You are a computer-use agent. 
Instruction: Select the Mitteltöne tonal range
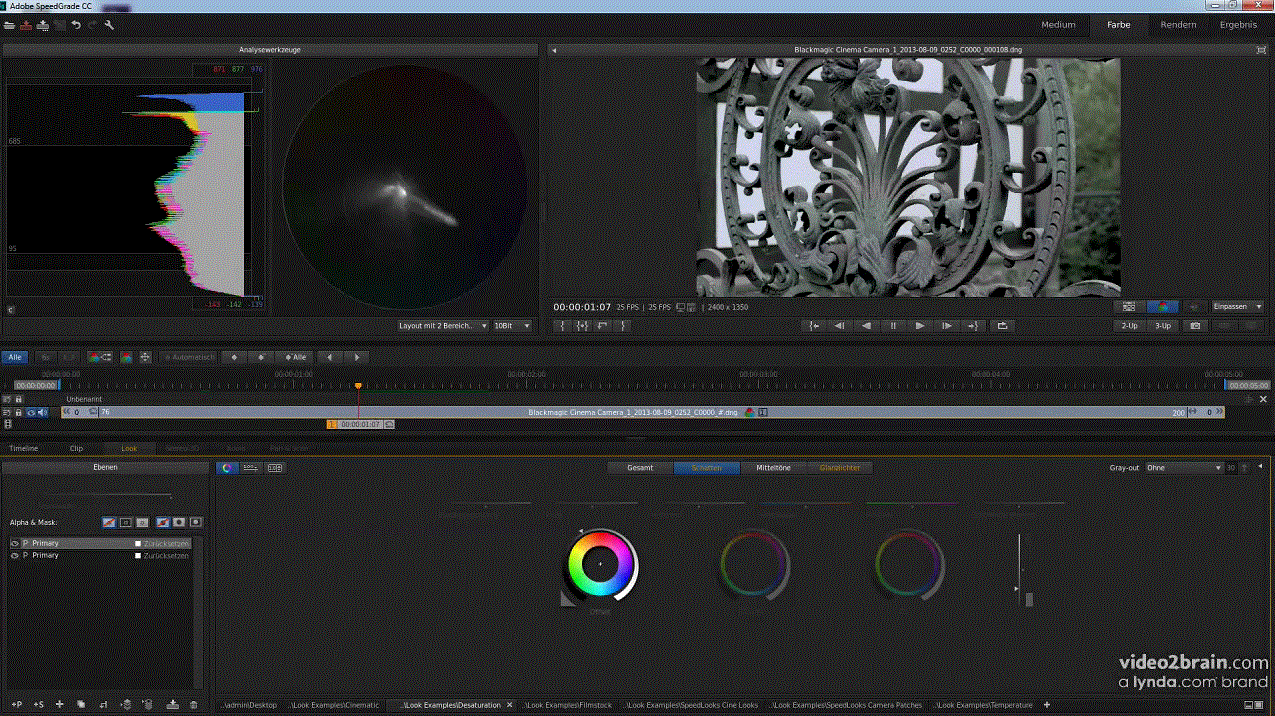773,468
